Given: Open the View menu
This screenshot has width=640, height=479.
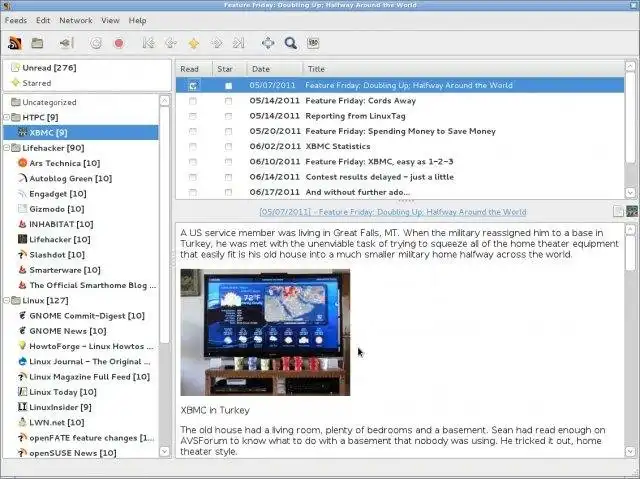Looking at the screenshot, I should [x=110, y=20].
